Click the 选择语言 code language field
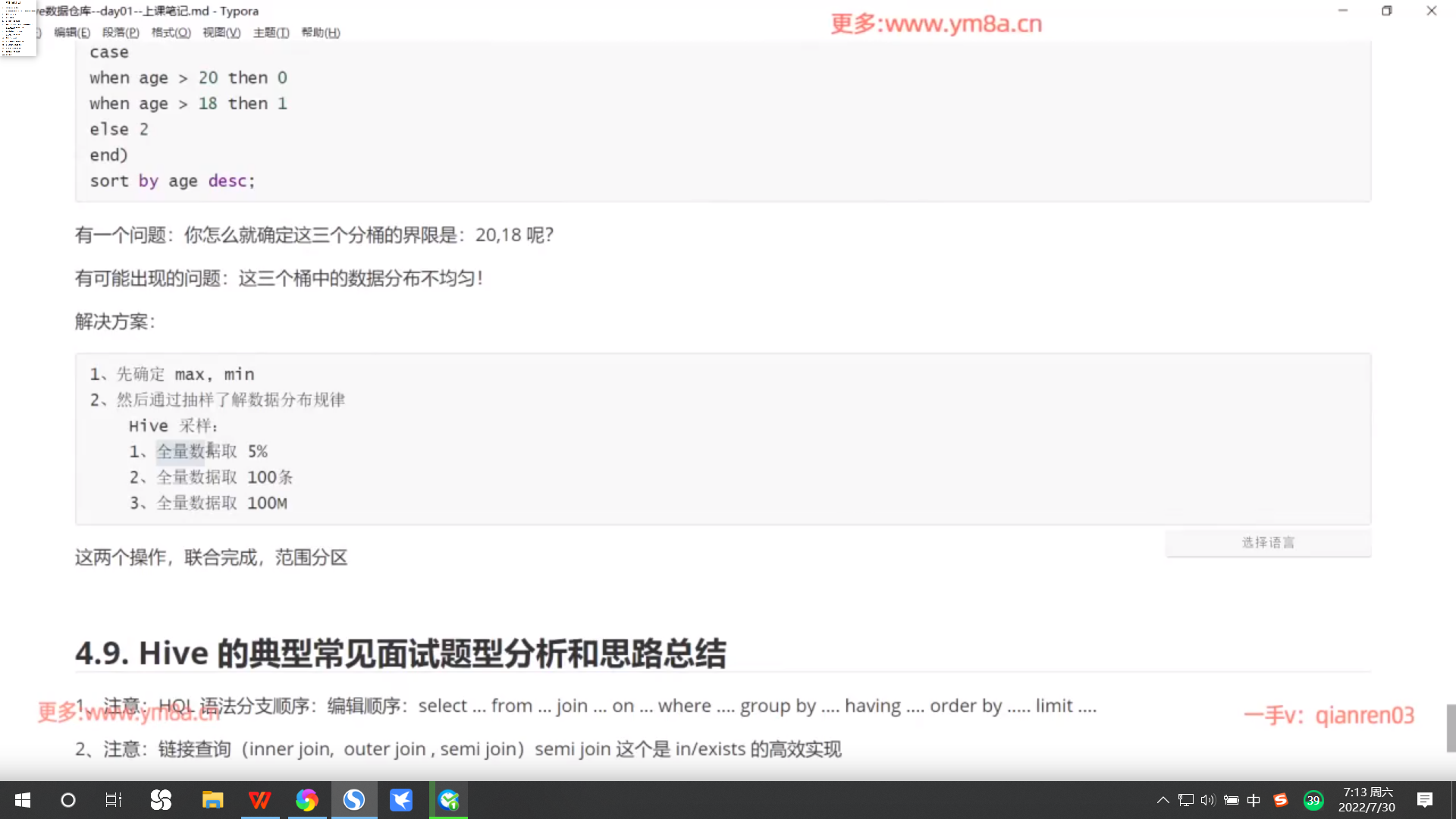This screenshot has height=819, width=1456. [x=1268, y=543]
